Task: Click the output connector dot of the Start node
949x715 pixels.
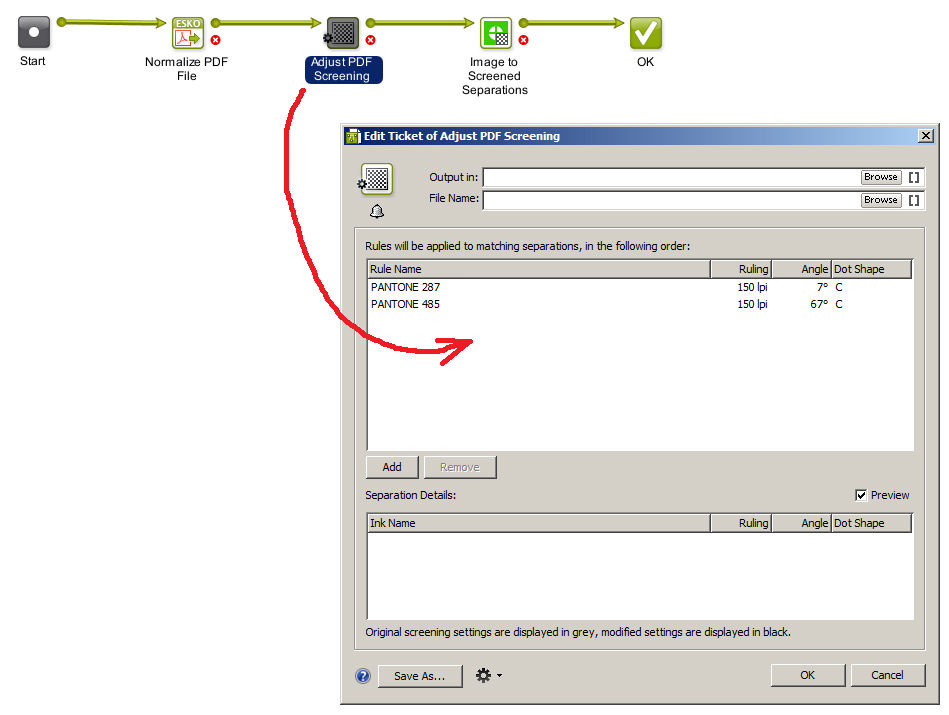Action: click(x=61, y=22)
